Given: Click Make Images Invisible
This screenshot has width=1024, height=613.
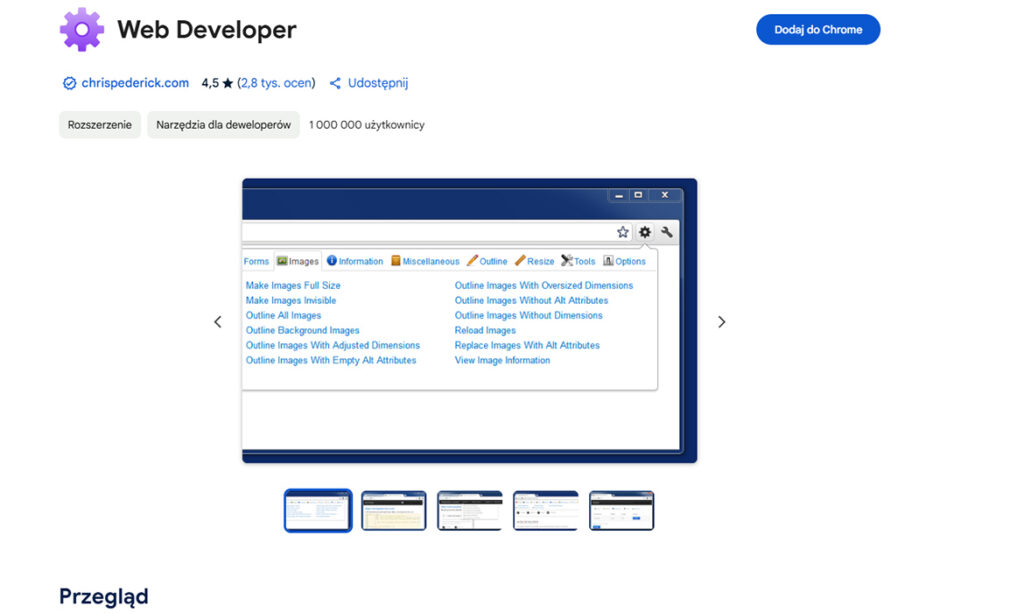Looking at the screenshot, I should point(291,300).
